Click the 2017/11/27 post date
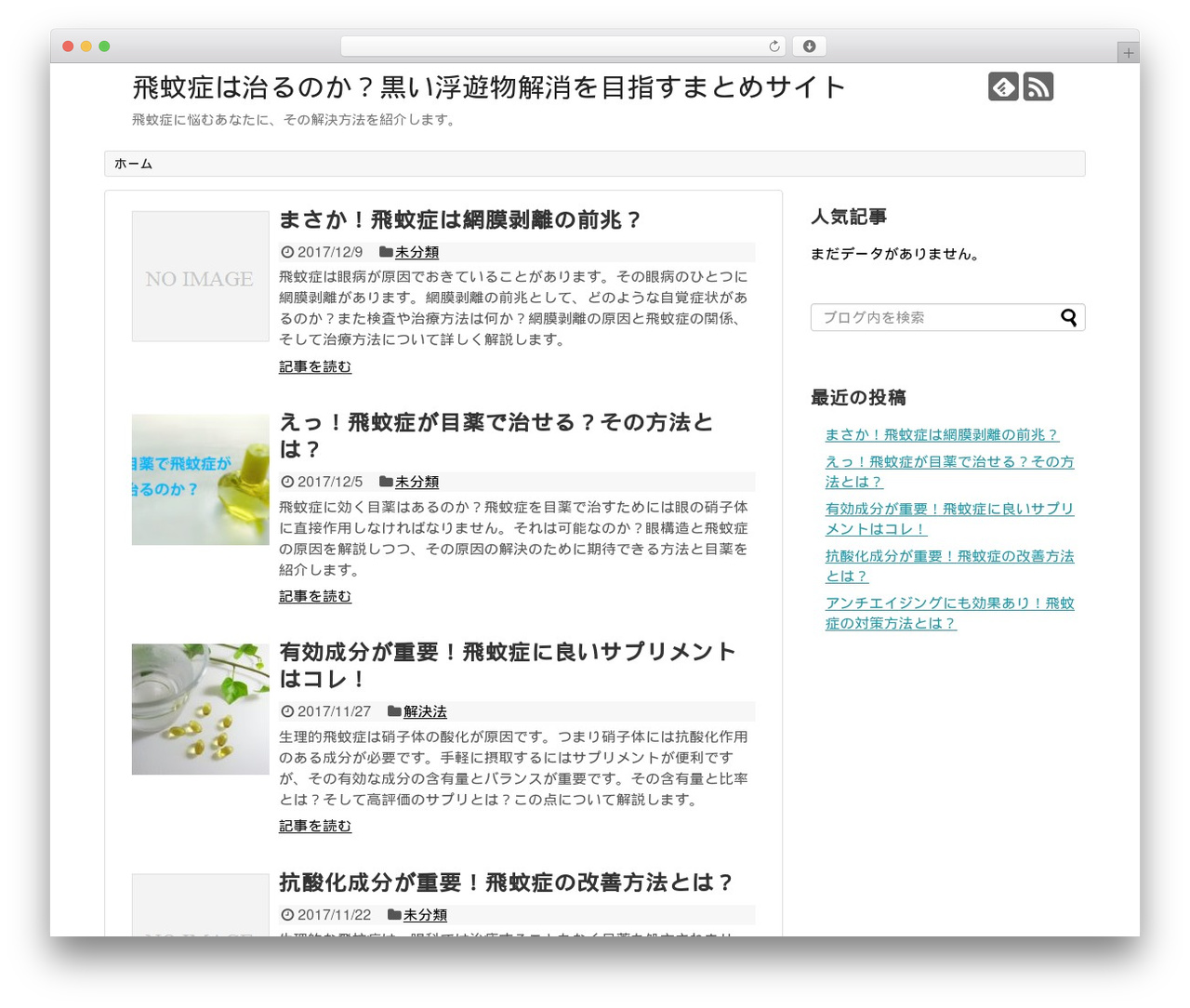 (x=334, y=711)
